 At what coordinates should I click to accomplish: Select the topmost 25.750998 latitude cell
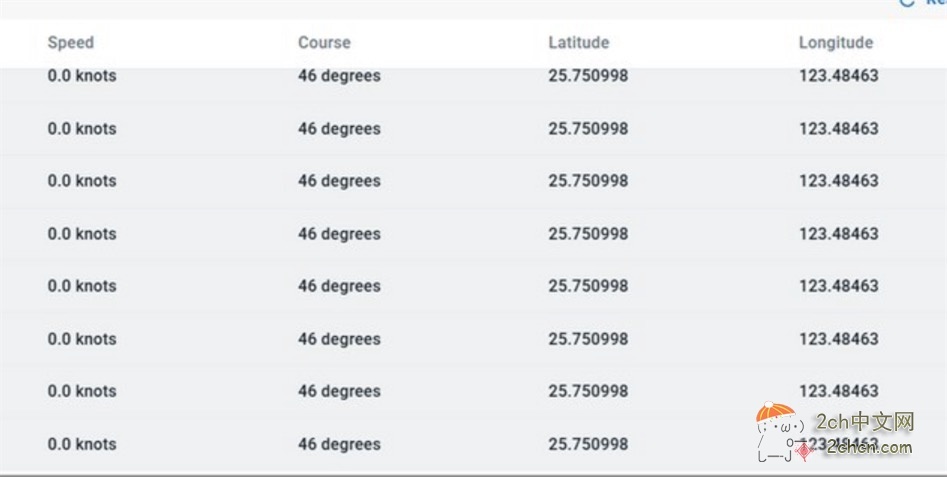click(x=588, y=76)
